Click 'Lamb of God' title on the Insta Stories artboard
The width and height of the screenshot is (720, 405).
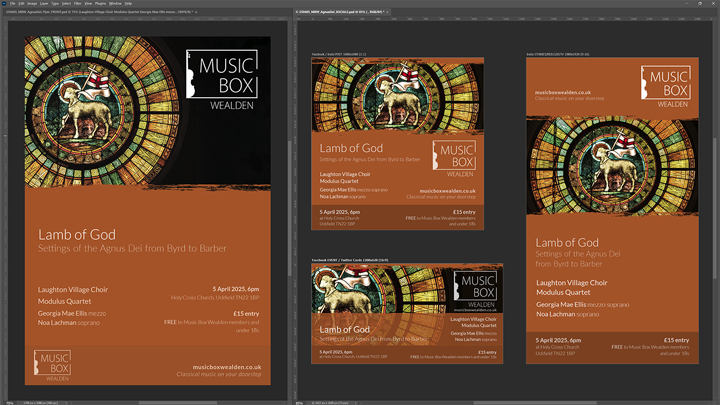[567, 242]
